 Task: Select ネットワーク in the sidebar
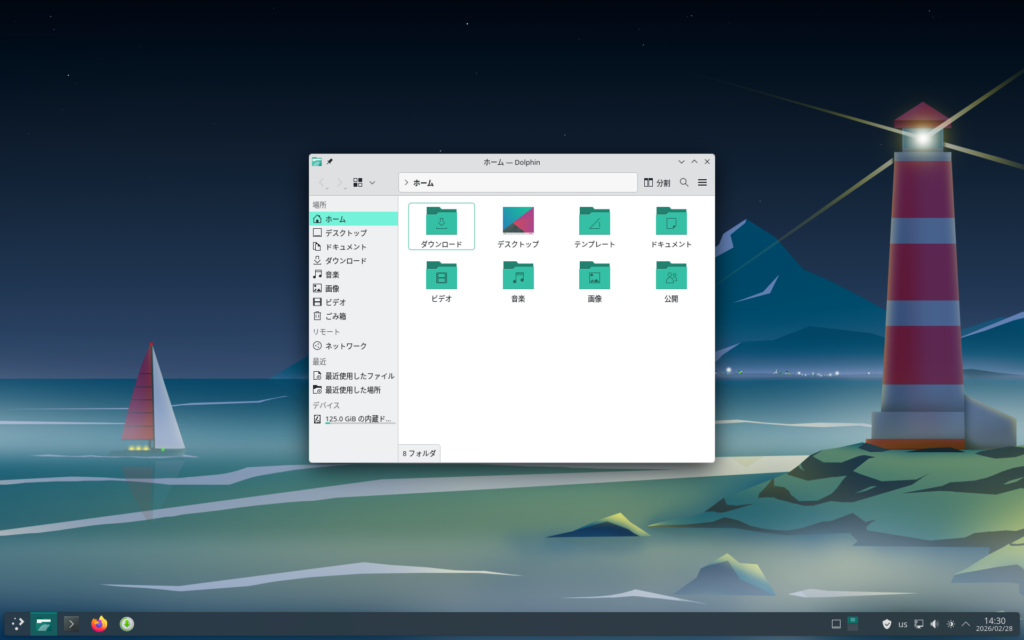coord(345,346)
